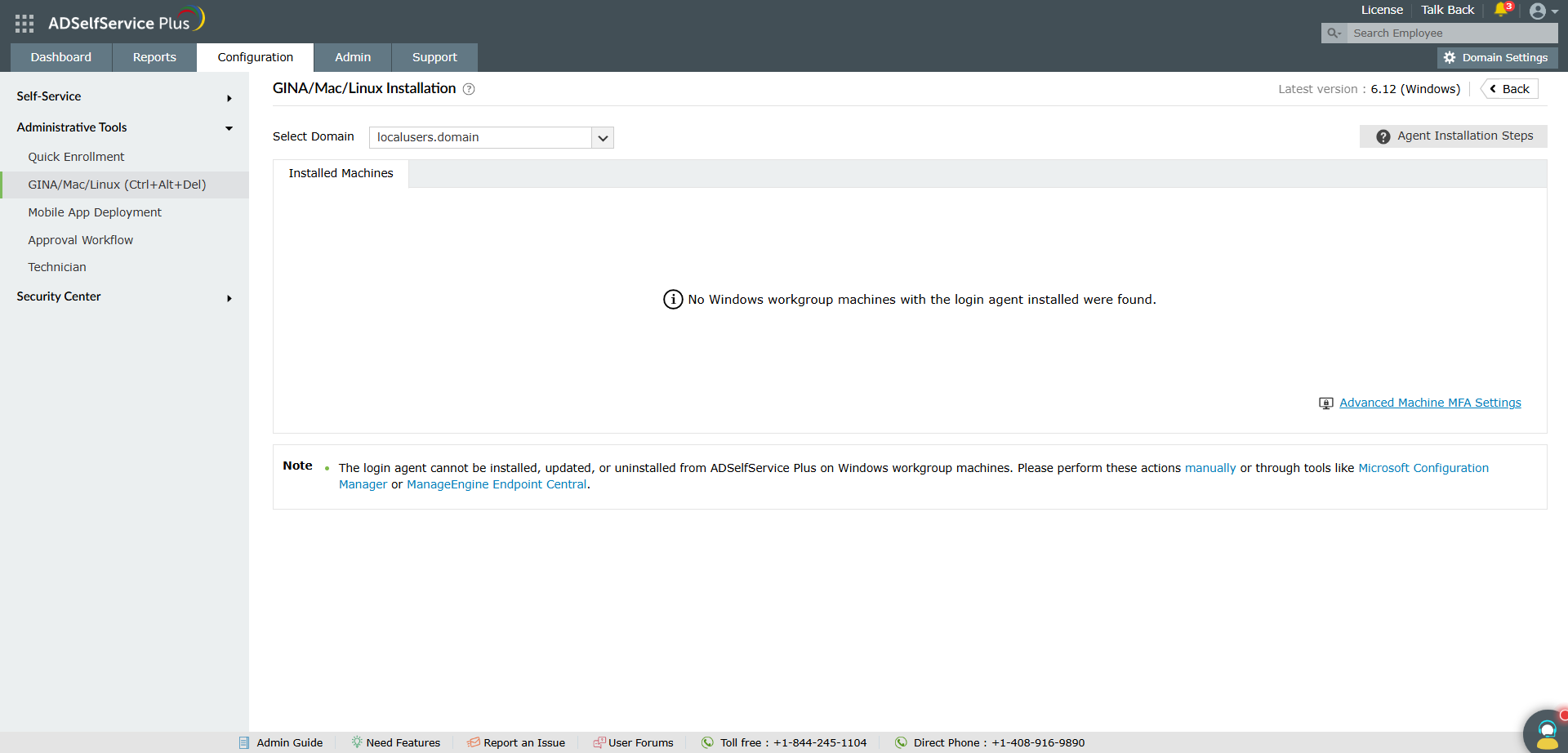
Task: Click the Domain Settings gear button
Action: point(1497,57)
